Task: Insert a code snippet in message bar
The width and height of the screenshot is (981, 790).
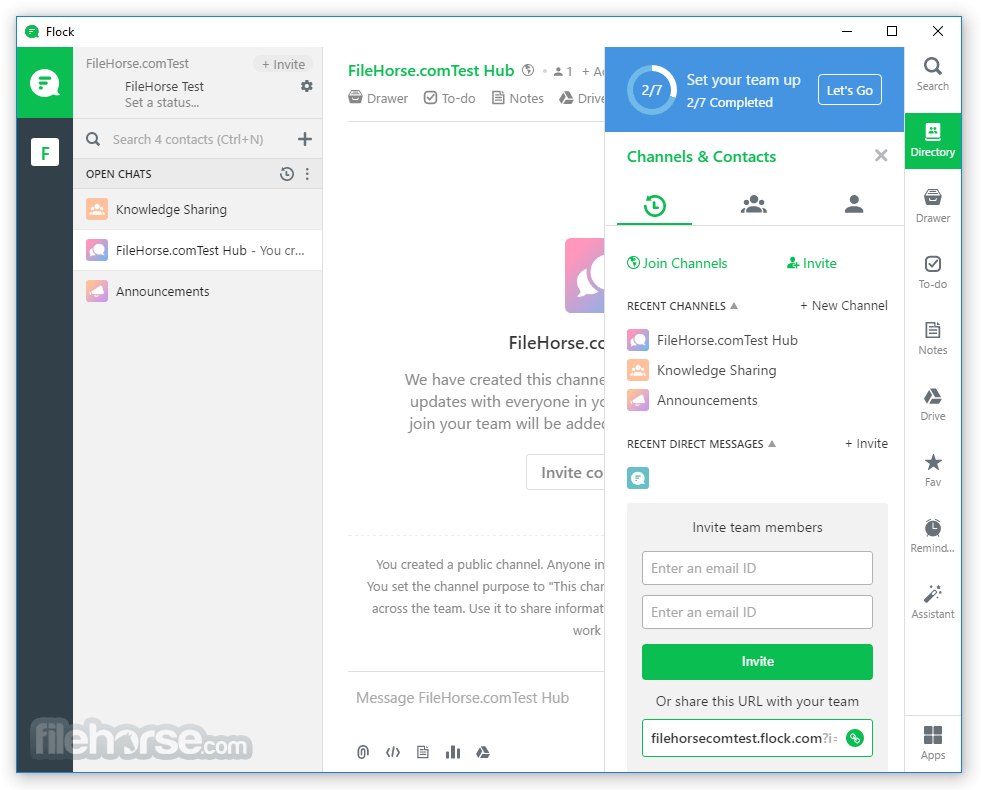Action: click(x=393, y=752)
